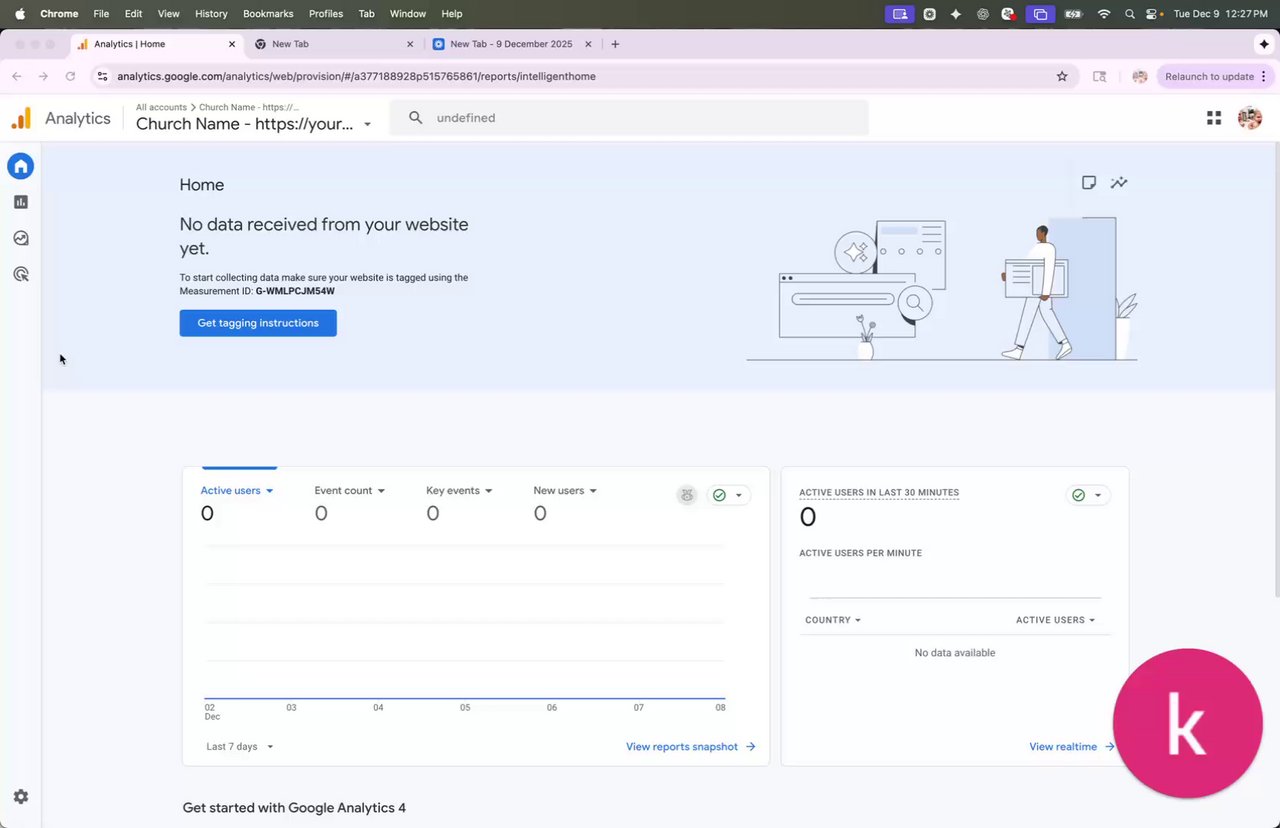Open Admin settings gear icon
Image resolution: width=1280 pixels, height=828 pixels.
click(x=21, y=797)
